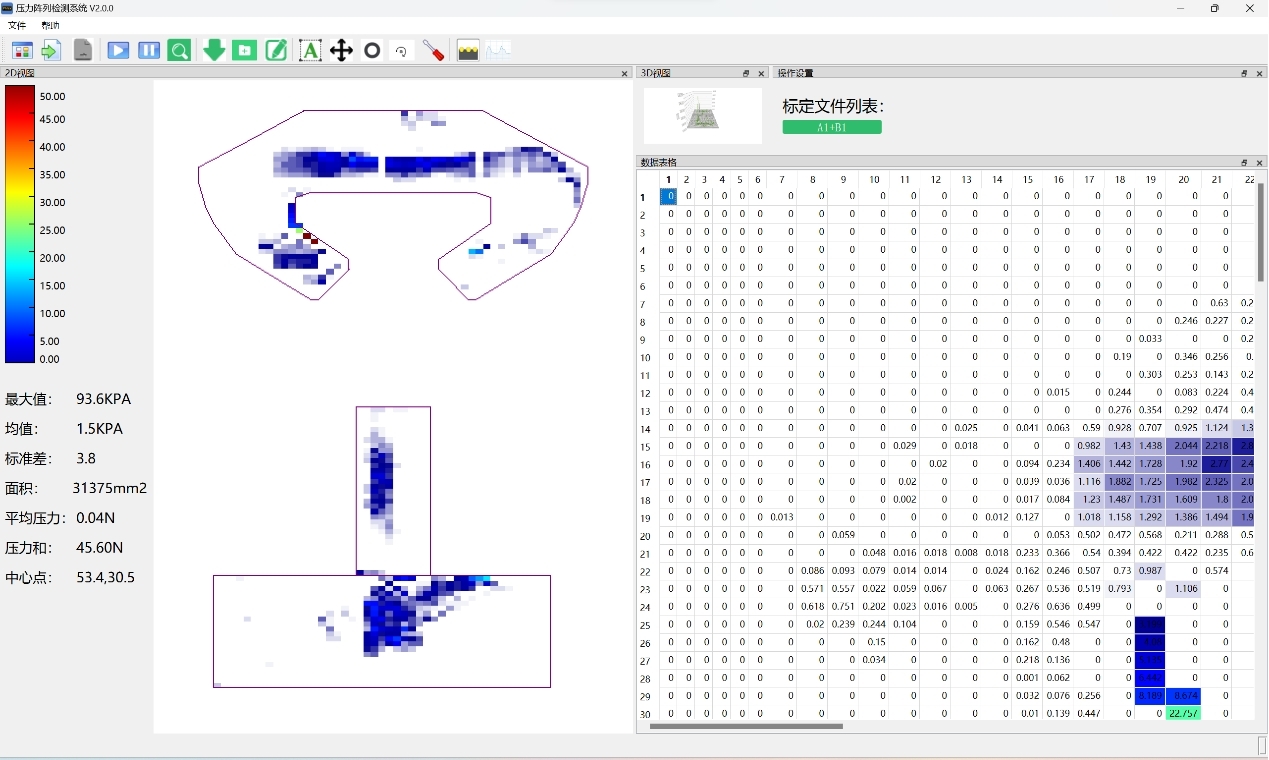Pause playback with the pause icon

point(149,50)
